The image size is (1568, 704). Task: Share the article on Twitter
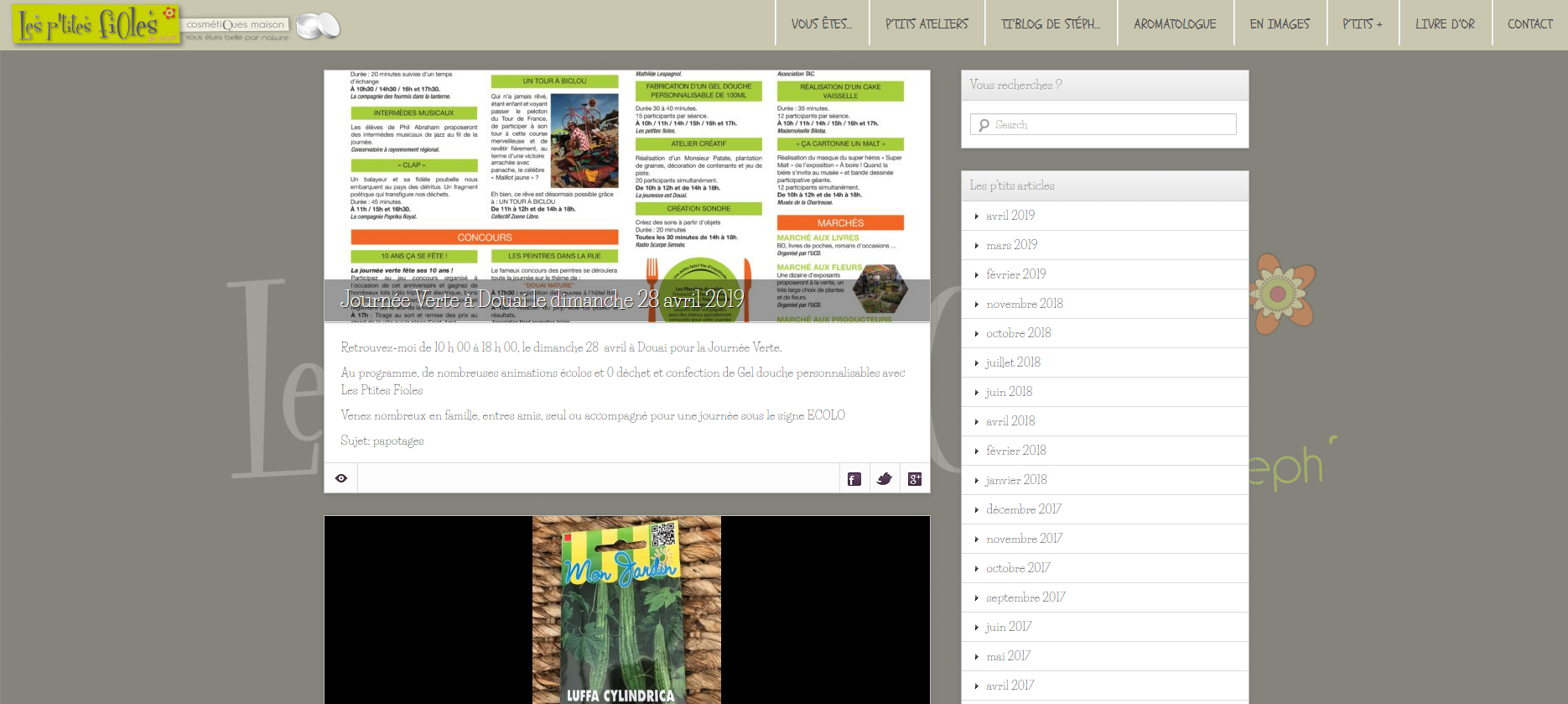click(885, 479)
